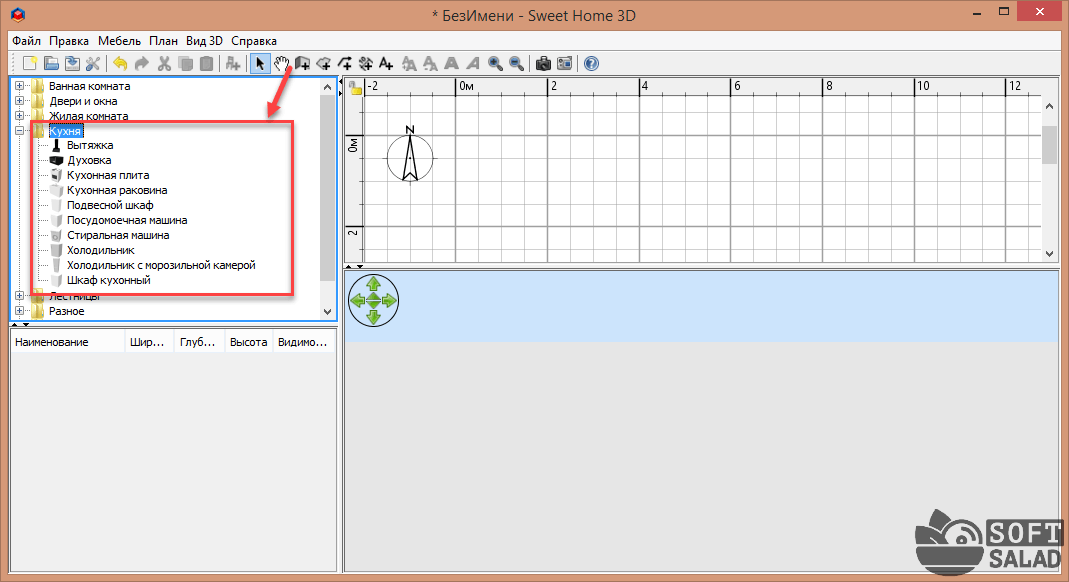Screen dimensions: 1069x582
Task: Open the Вид 3D menu
Action: (204, 41)
